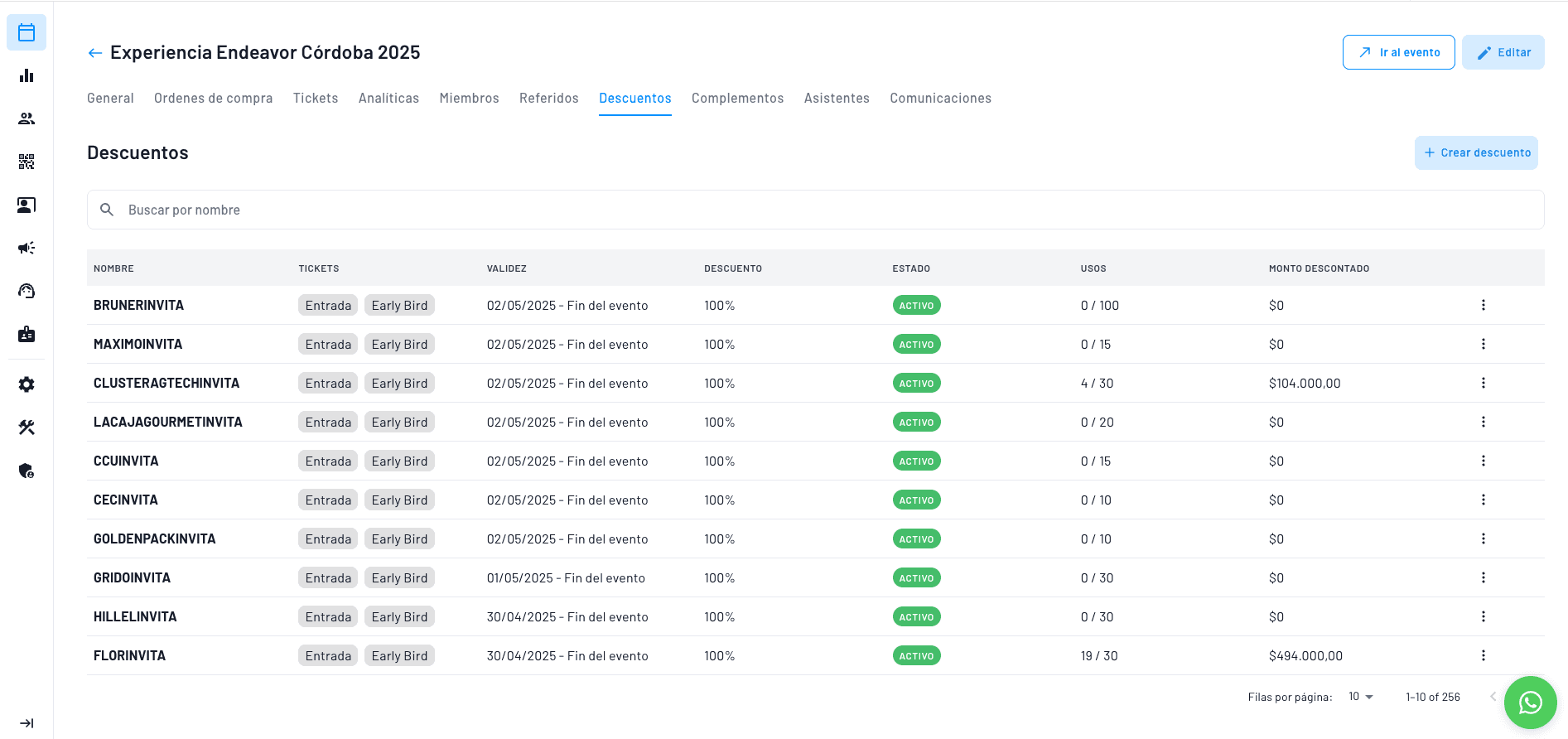Open the calendar events icon in sidebar
The height and width of the screenshot is (739, 1568).
tap(27, 32)
